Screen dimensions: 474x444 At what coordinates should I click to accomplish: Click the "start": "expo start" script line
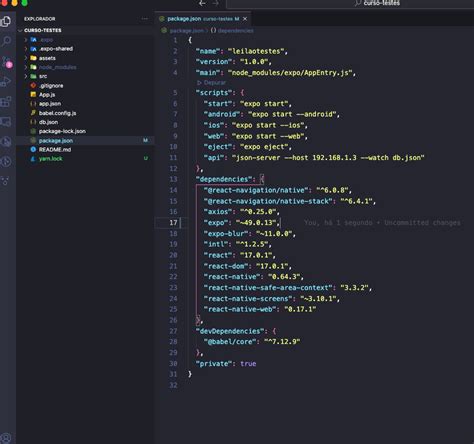click(x=248, y=104)
